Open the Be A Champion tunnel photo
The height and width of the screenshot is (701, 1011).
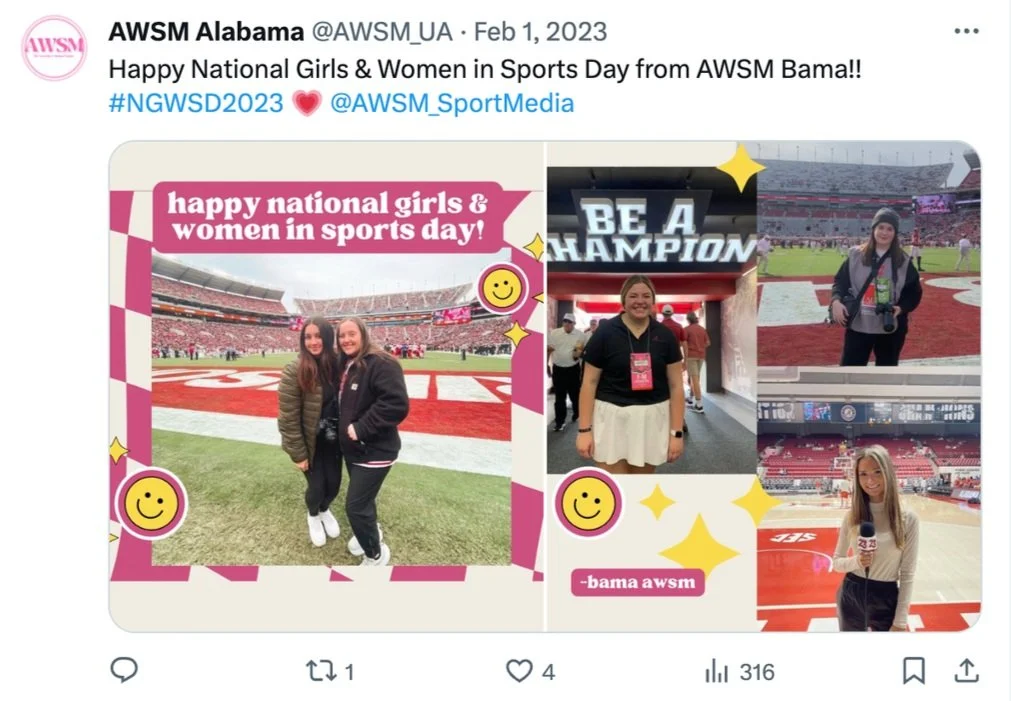pos(651,320)
